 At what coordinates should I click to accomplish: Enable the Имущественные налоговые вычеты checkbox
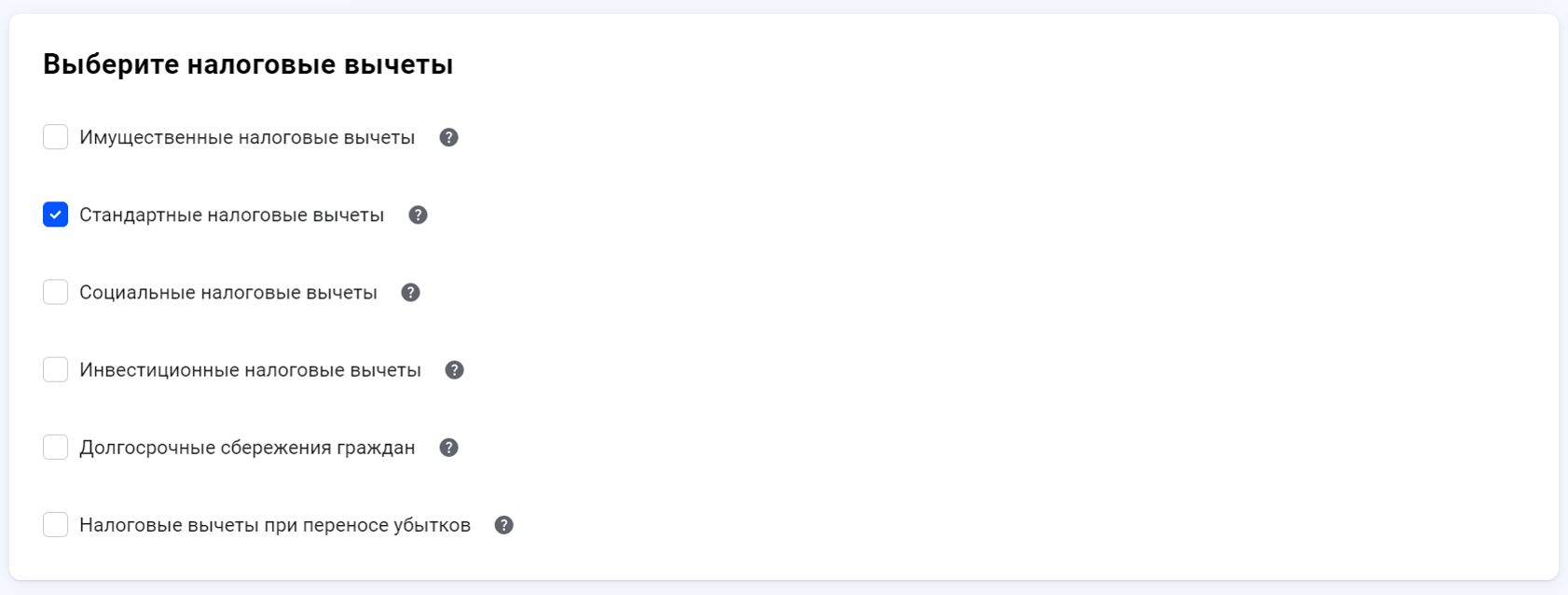pyautogui.click(x=56, y=137)
